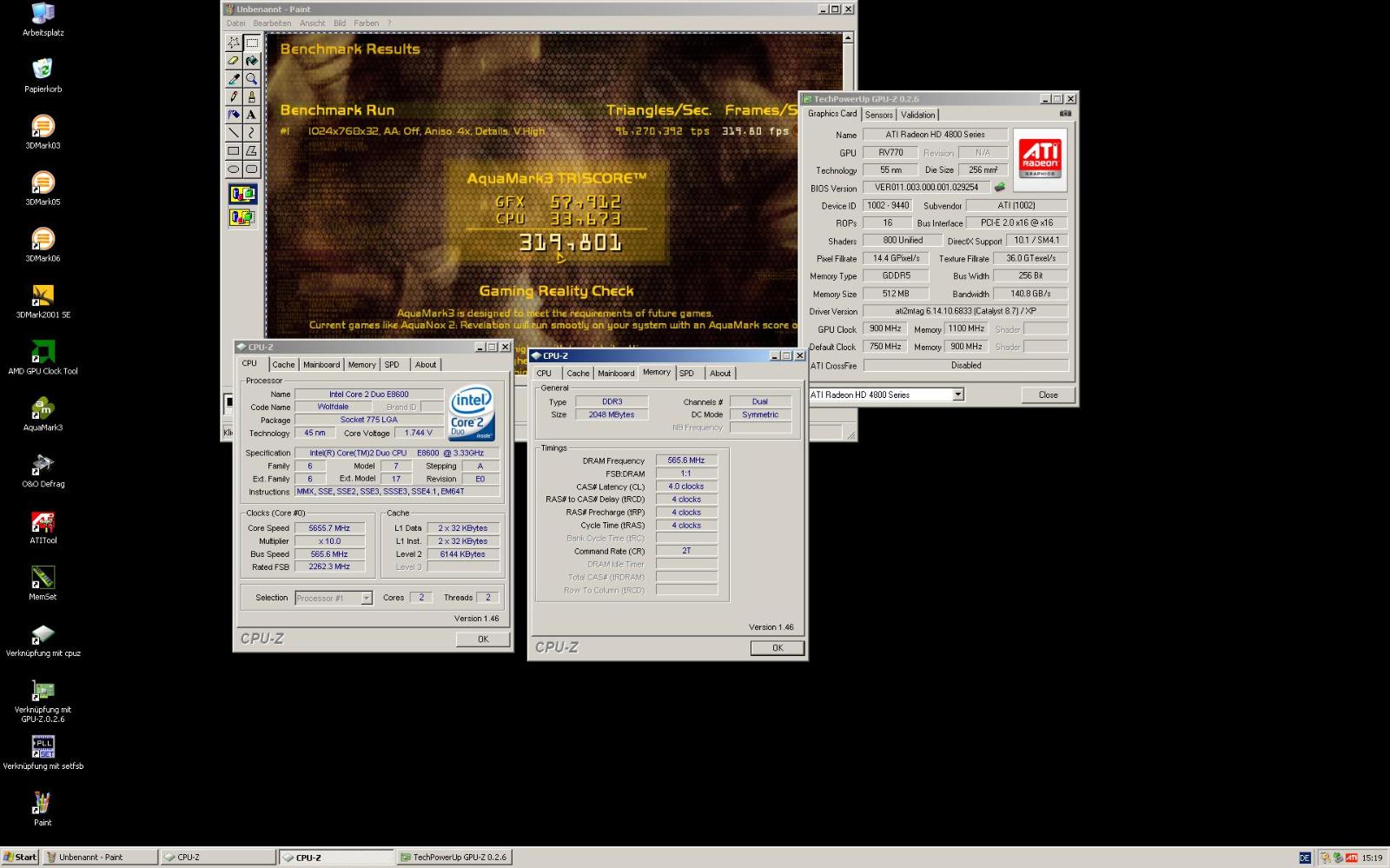Select the AquaMark3 desktop icon
The image size is (1390, 868).
click(43, 414)
